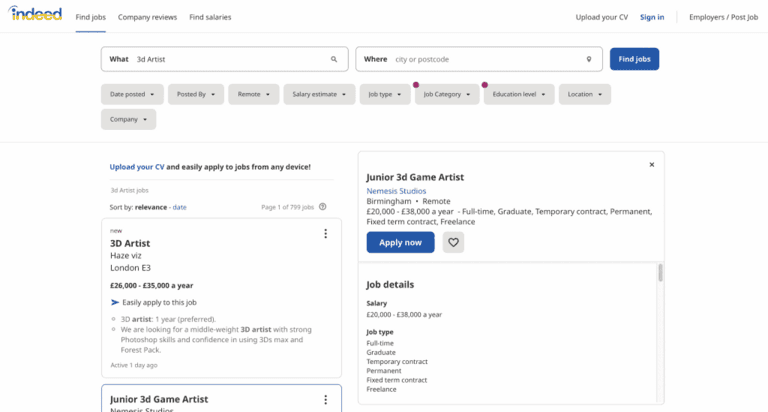Click the help icon next to job count
The image size is (768, 412).
coord(323,207)
